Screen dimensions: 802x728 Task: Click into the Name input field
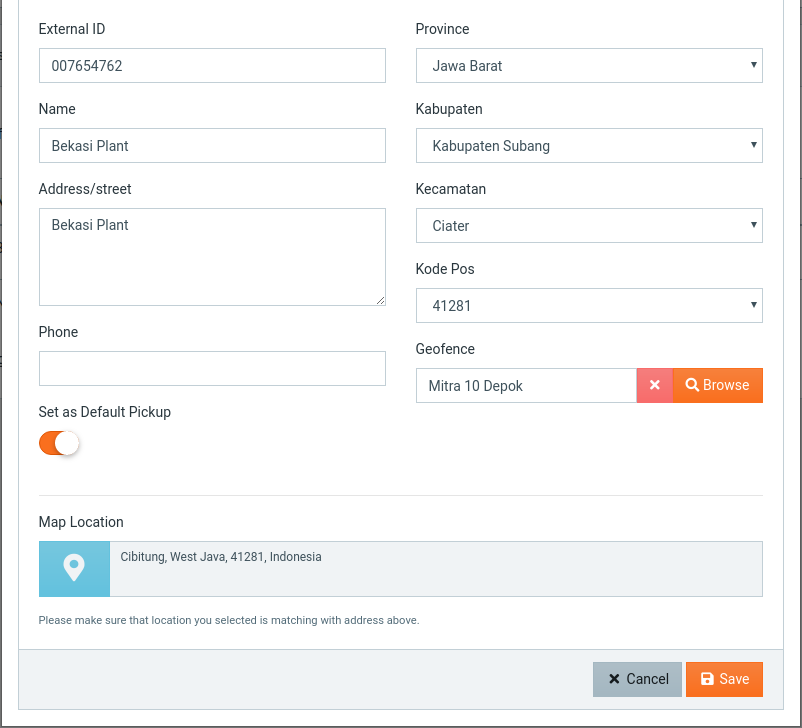click(x=212, y=145)
